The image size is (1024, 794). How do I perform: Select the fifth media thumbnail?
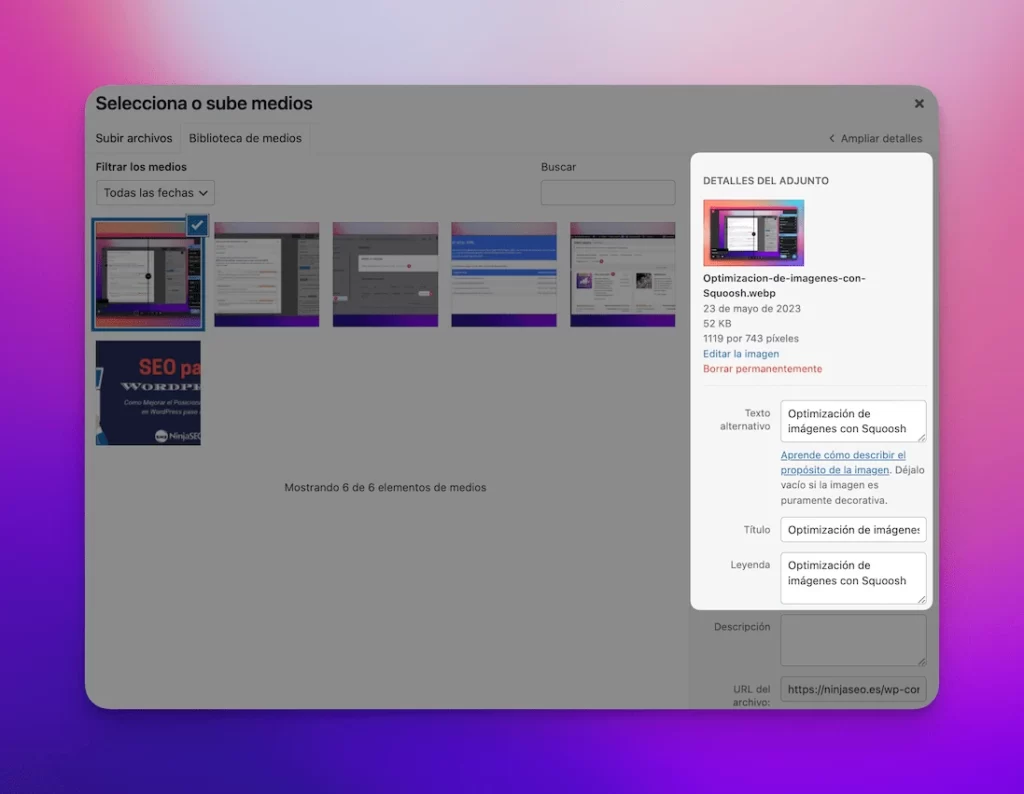coord(622,274)
